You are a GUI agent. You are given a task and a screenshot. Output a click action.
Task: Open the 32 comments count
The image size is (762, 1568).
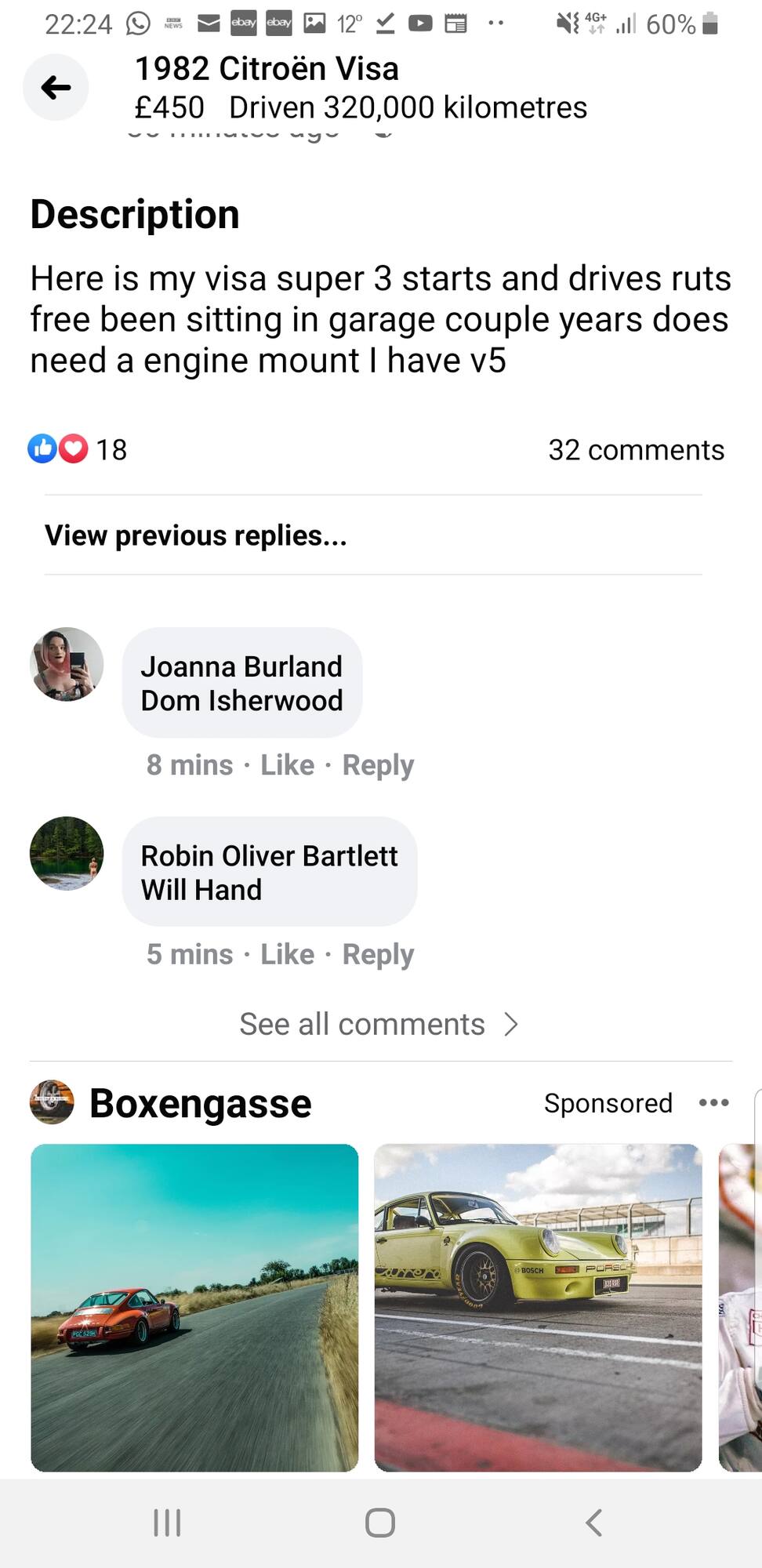(x=636, y=450)
